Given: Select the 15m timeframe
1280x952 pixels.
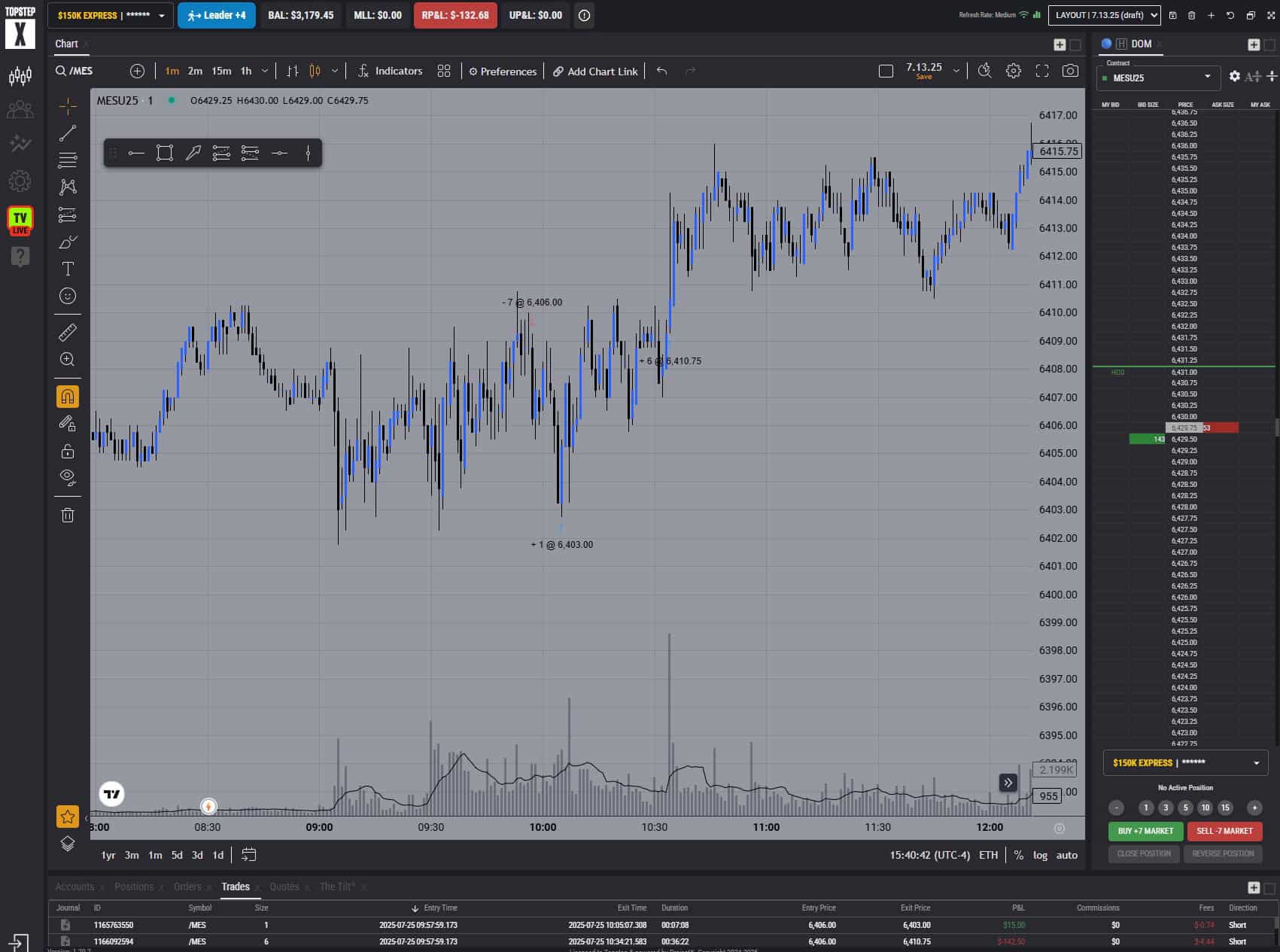Looking at the screenshot, I should point(221,71).
